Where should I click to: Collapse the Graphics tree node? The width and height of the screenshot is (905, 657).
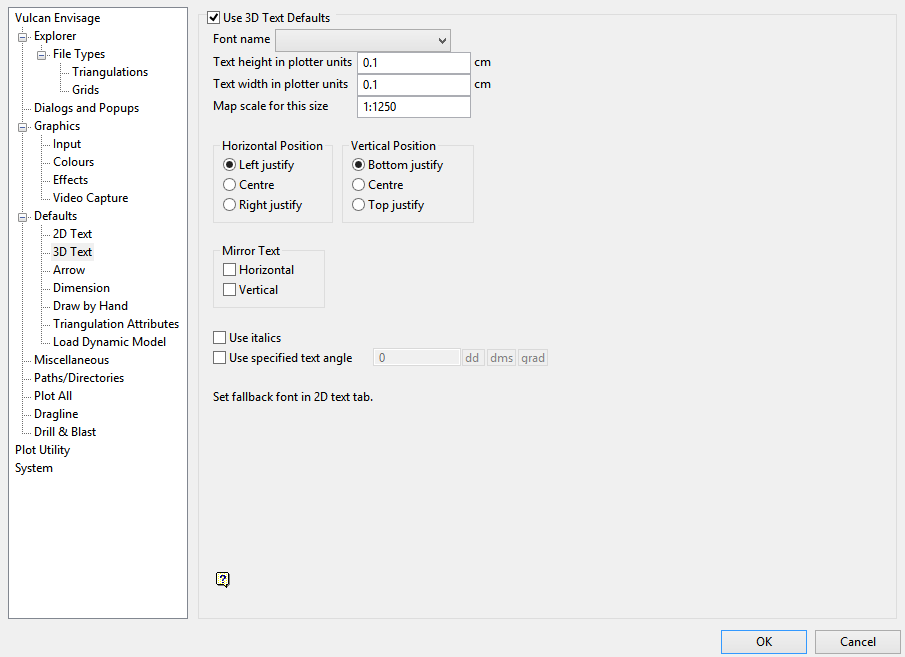(x=23, y=127)
